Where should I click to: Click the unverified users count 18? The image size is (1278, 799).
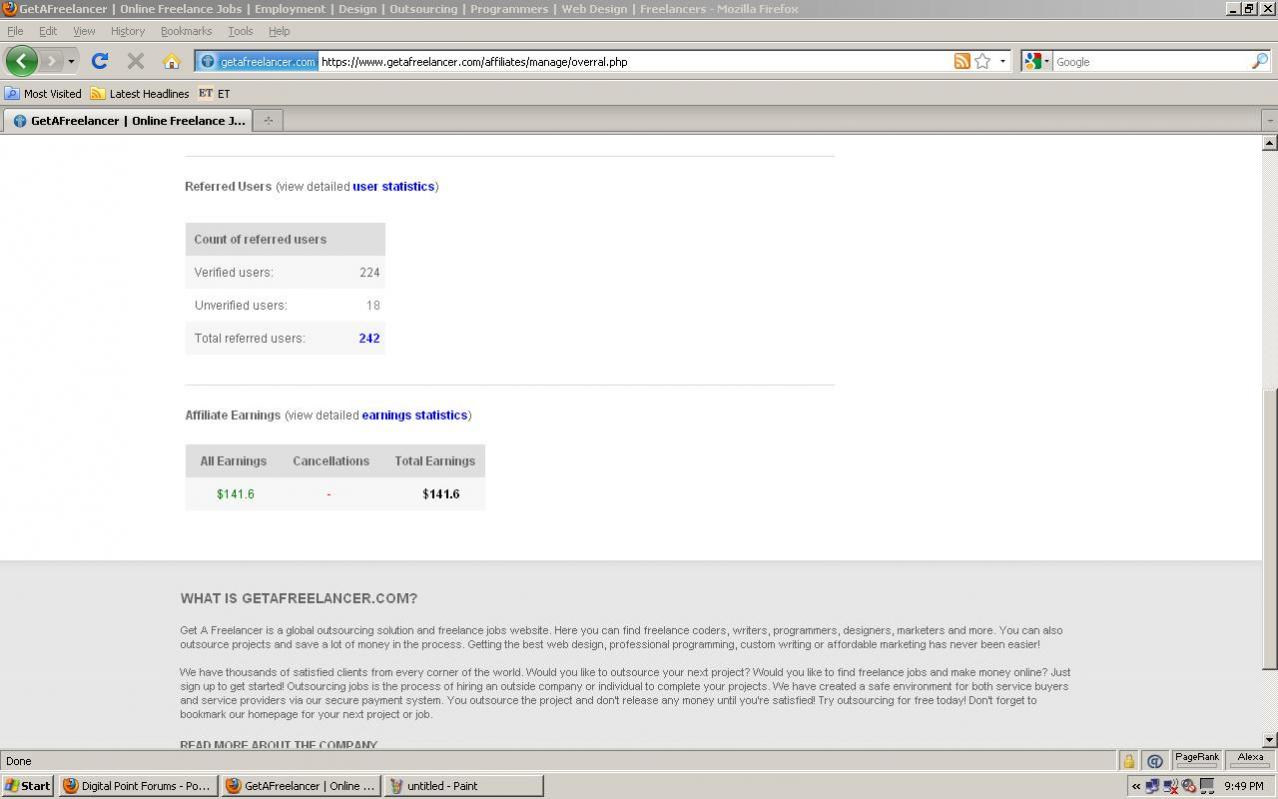373,305
